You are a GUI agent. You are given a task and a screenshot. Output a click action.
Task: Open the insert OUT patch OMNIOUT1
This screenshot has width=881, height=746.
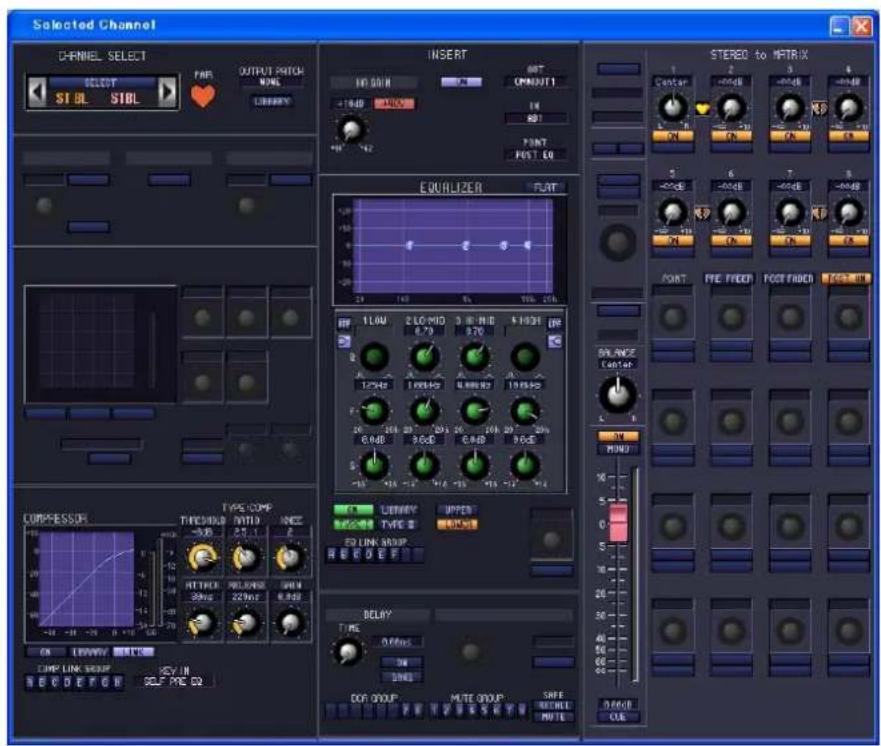point(535,82)
